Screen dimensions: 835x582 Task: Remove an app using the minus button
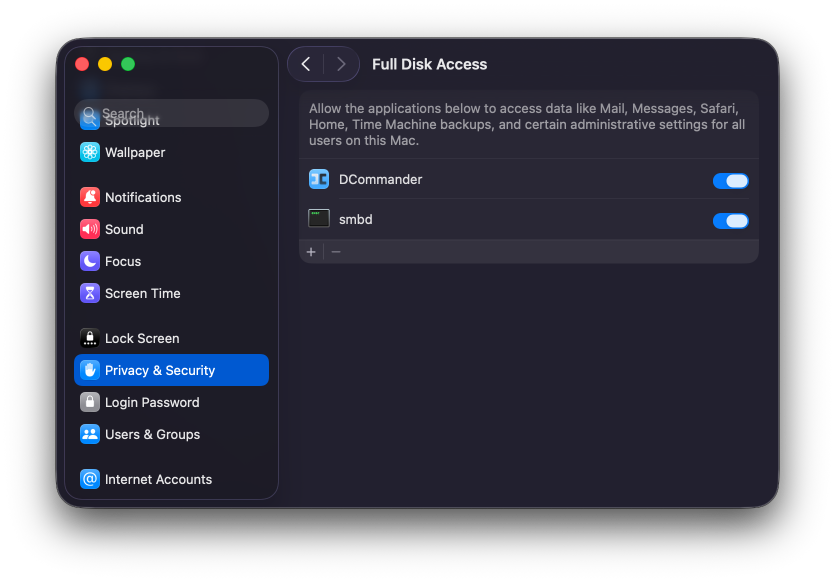pos(335,251)
